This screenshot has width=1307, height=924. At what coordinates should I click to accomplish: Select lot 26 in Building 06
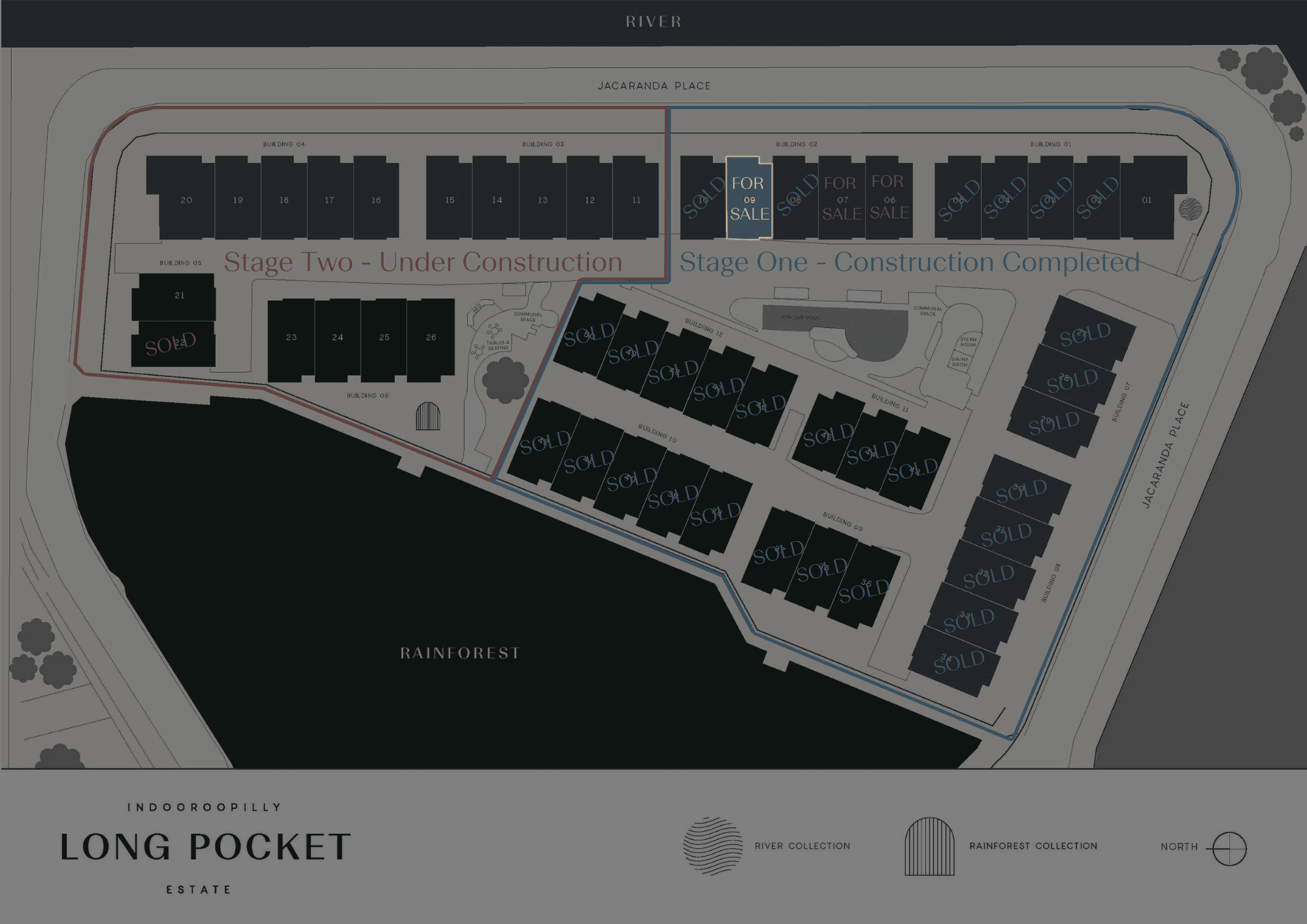(x=431, y=340)
